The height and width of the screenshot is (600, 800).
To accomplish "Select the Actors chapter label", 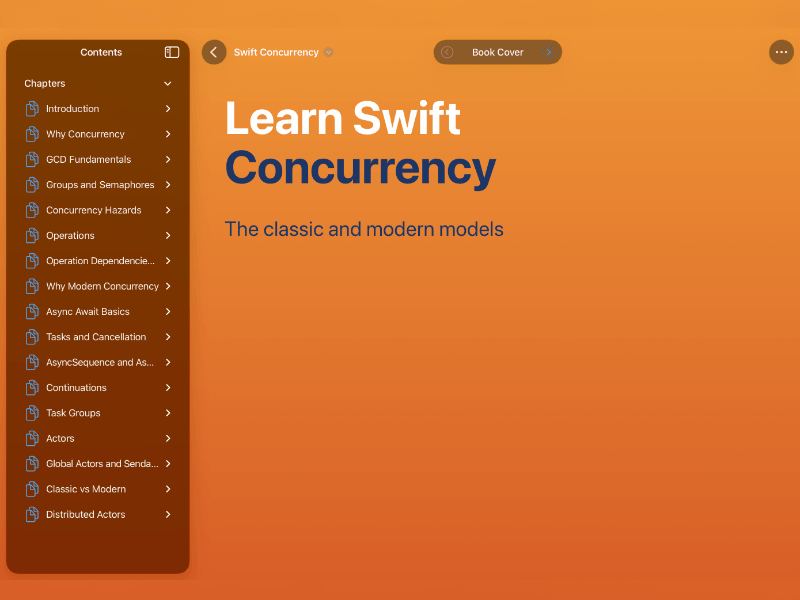I will [x=60, y=438].
